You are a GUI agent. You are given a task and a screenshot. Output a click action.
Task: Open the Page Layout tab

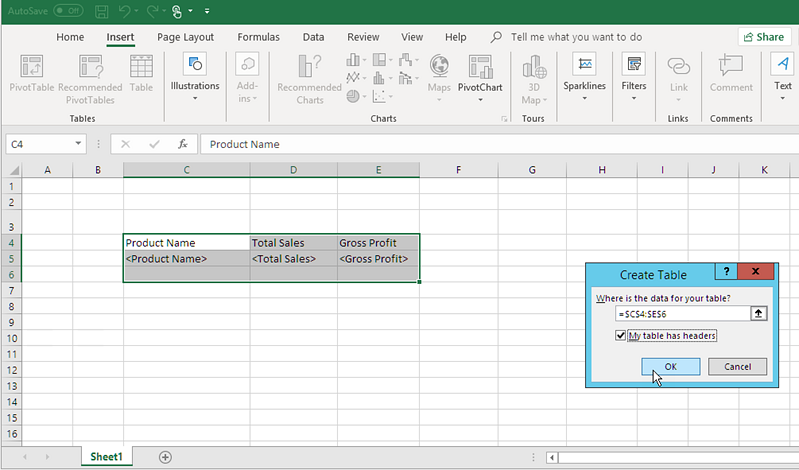coord(185,37)
